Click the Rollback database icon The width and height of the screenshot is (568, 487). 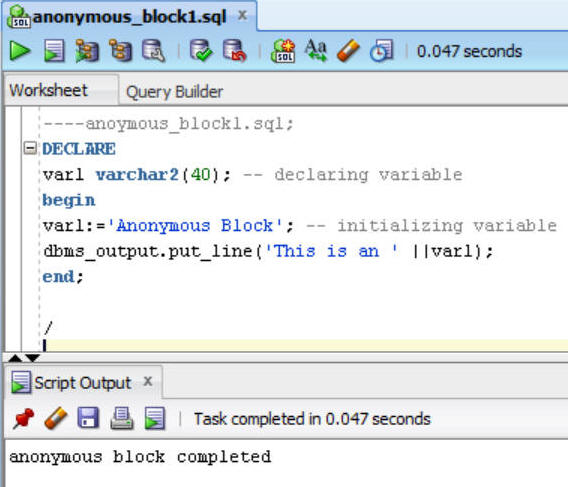(x=234, y=50)
